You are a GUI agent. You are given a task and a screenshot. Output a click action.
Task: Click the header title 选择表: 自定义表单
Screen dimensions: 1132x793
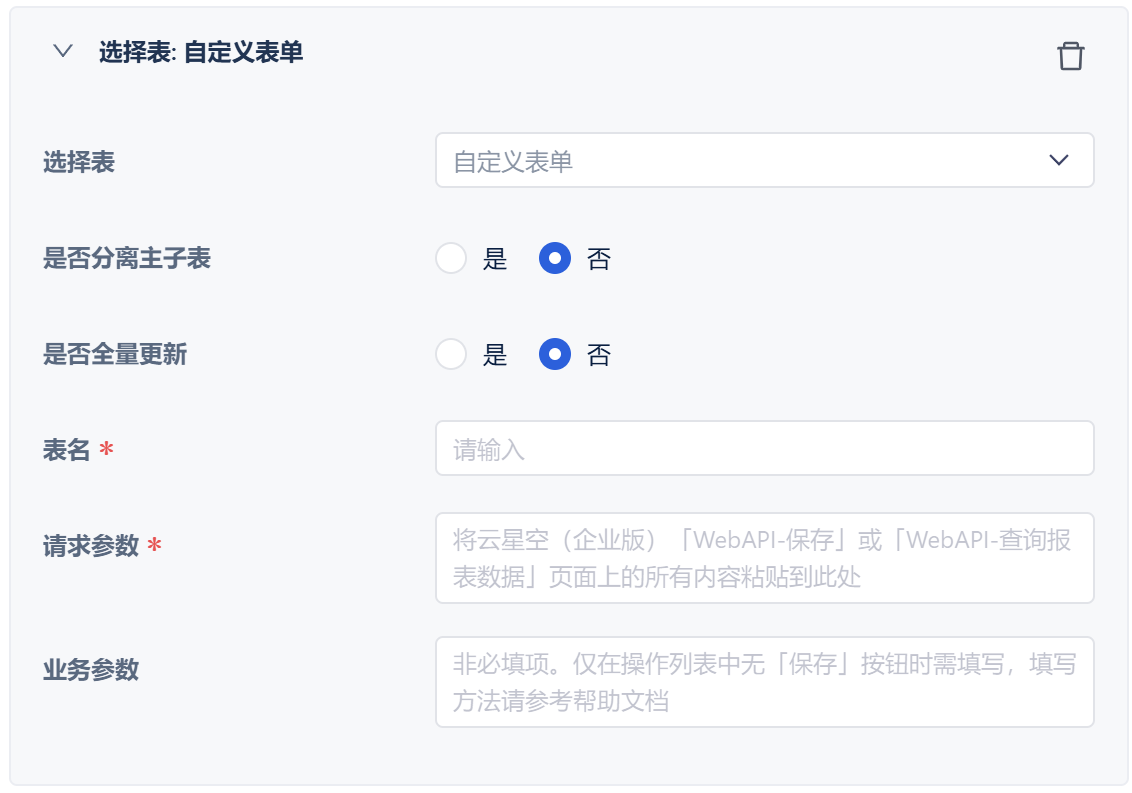200,52
